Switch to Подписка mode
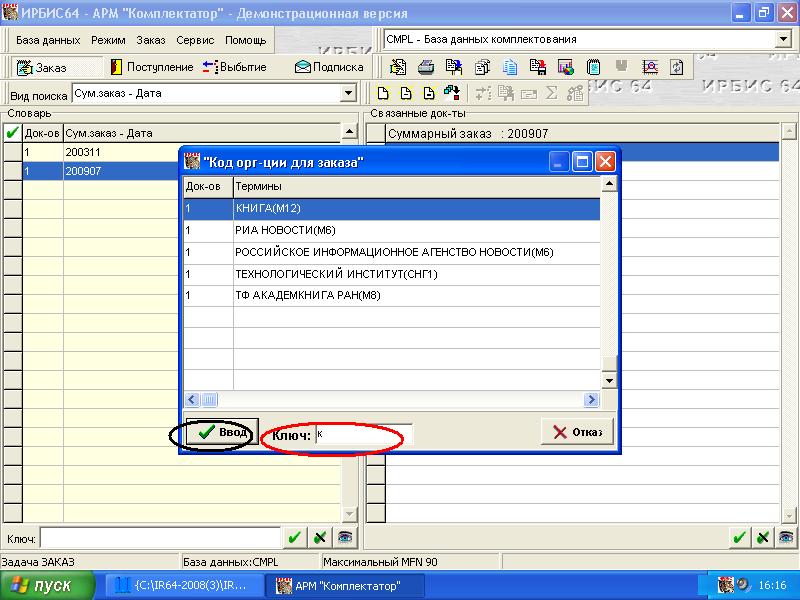800x600 pixels. (x=329, y=67)
